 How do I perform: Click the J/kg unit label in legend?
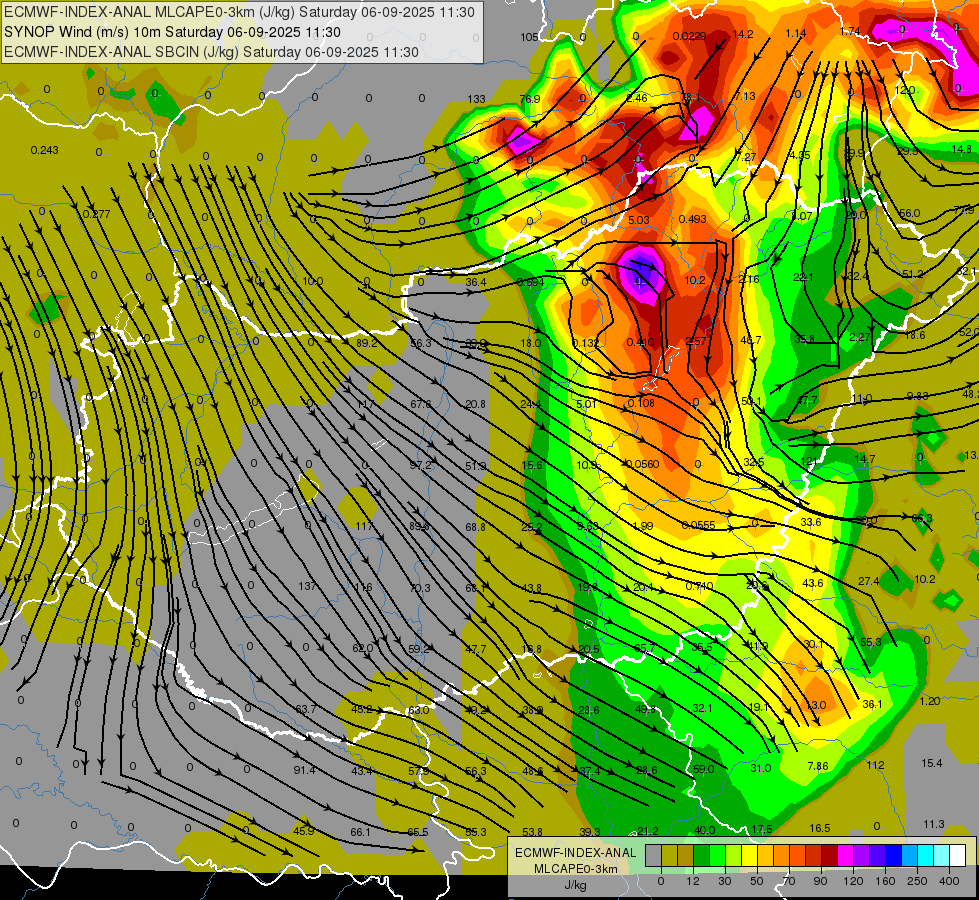point(575,885)
